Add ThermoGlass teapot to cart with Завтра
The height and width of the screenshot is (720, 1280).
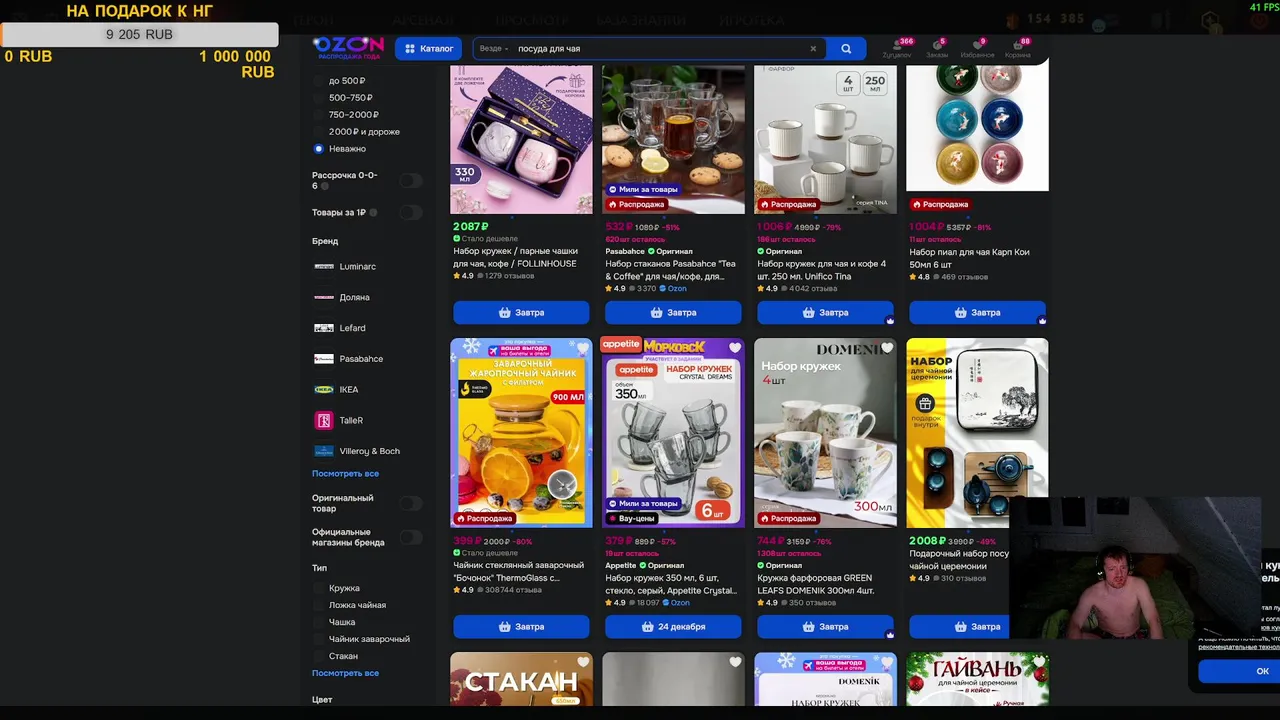click(x=521, y=627)
